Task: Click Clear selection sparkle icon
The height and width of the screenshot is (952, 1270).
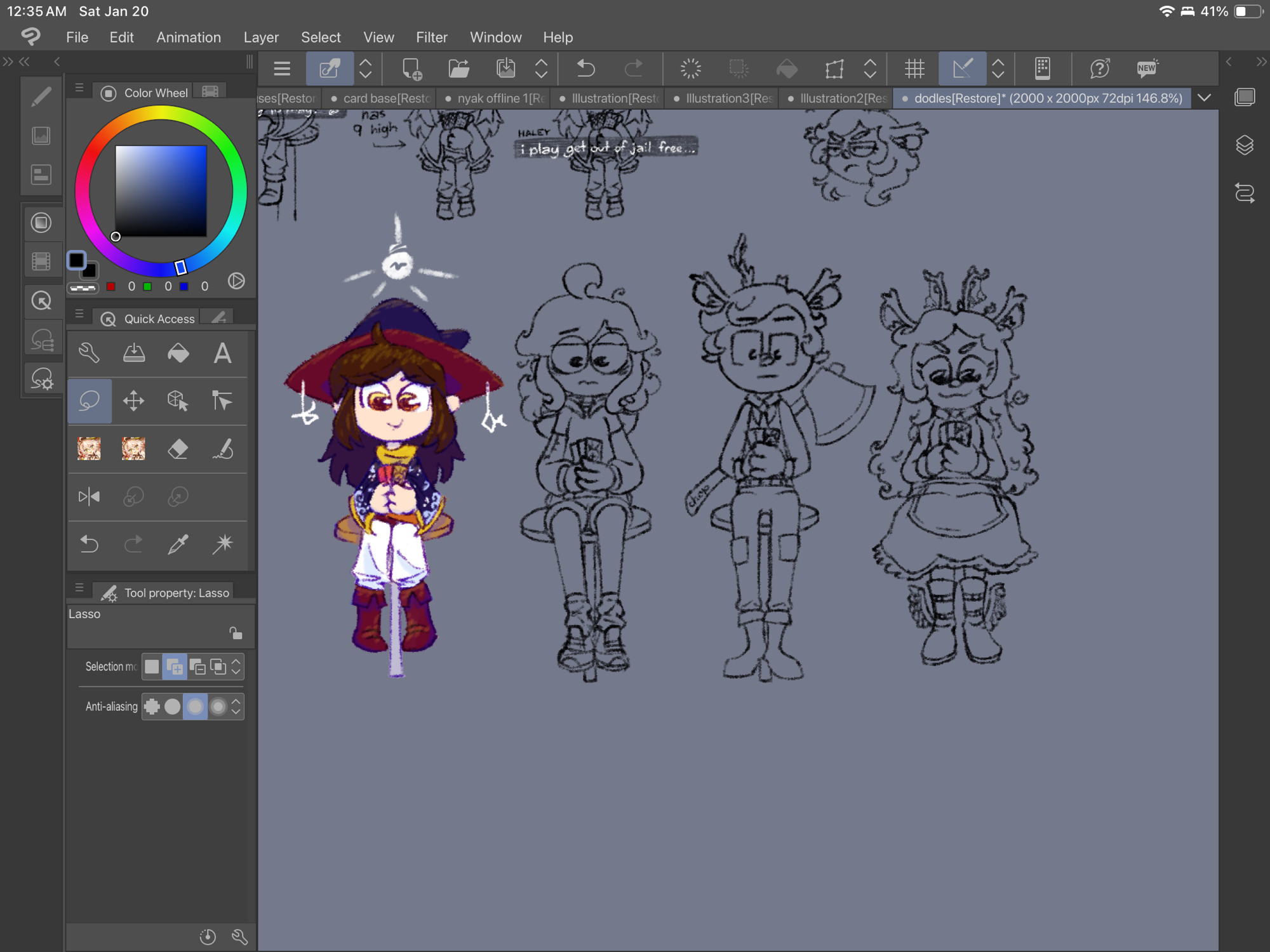Action: coord(691,69)
